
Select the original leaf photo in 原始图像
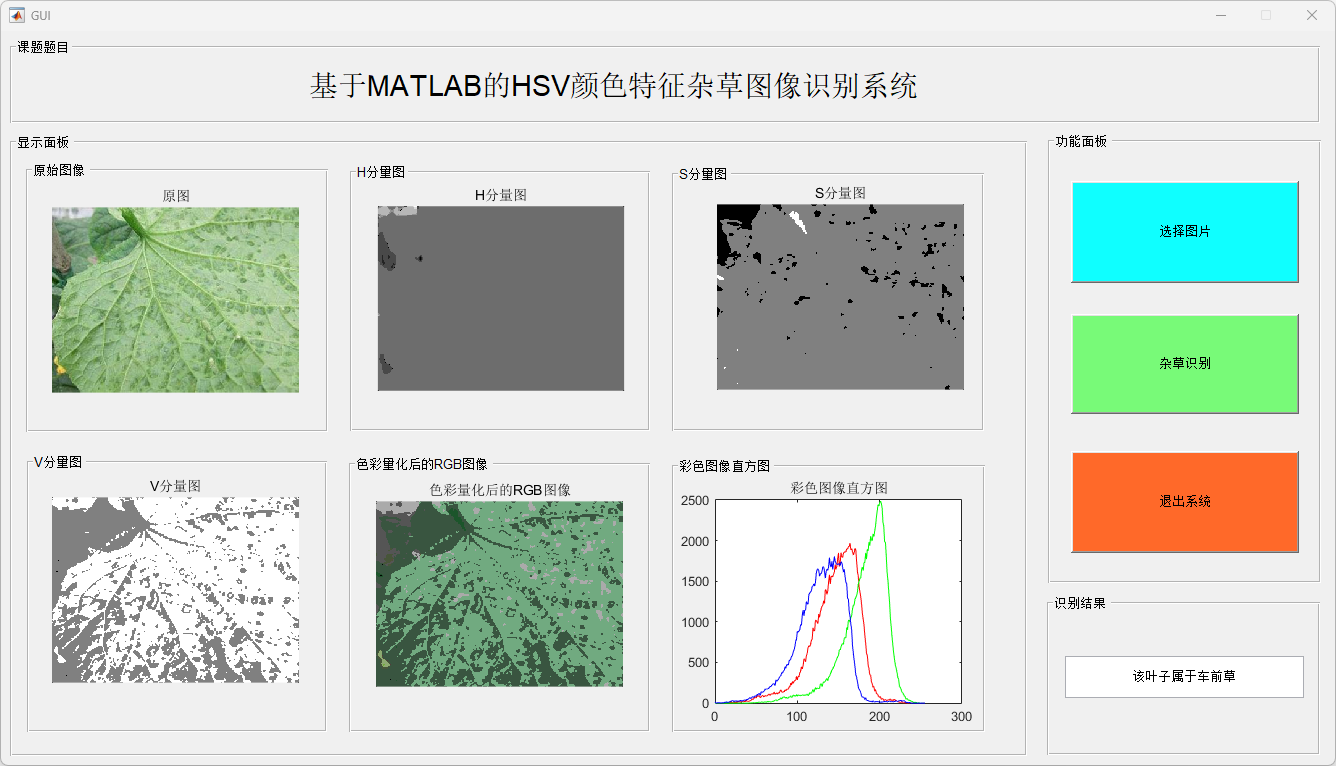[x=175, y=300]
